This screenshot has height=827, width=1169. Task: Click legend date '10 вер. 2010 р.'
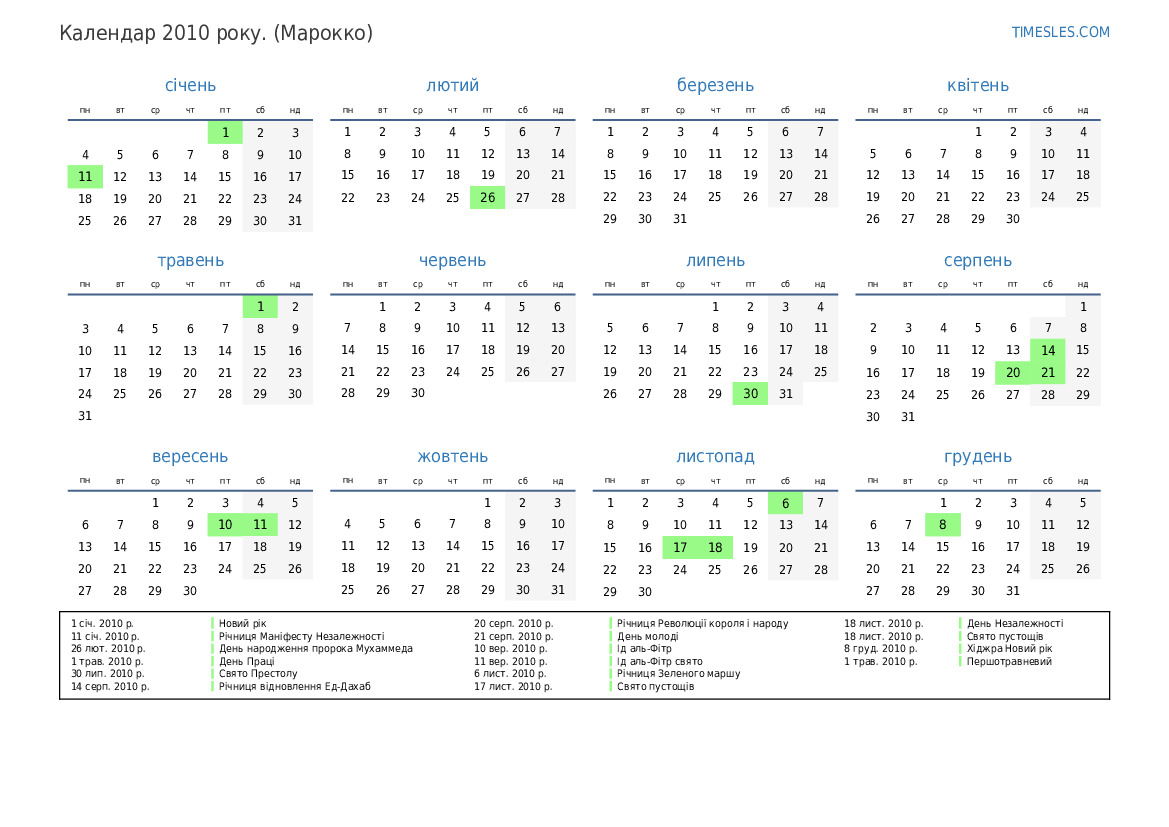click(511, 649)
